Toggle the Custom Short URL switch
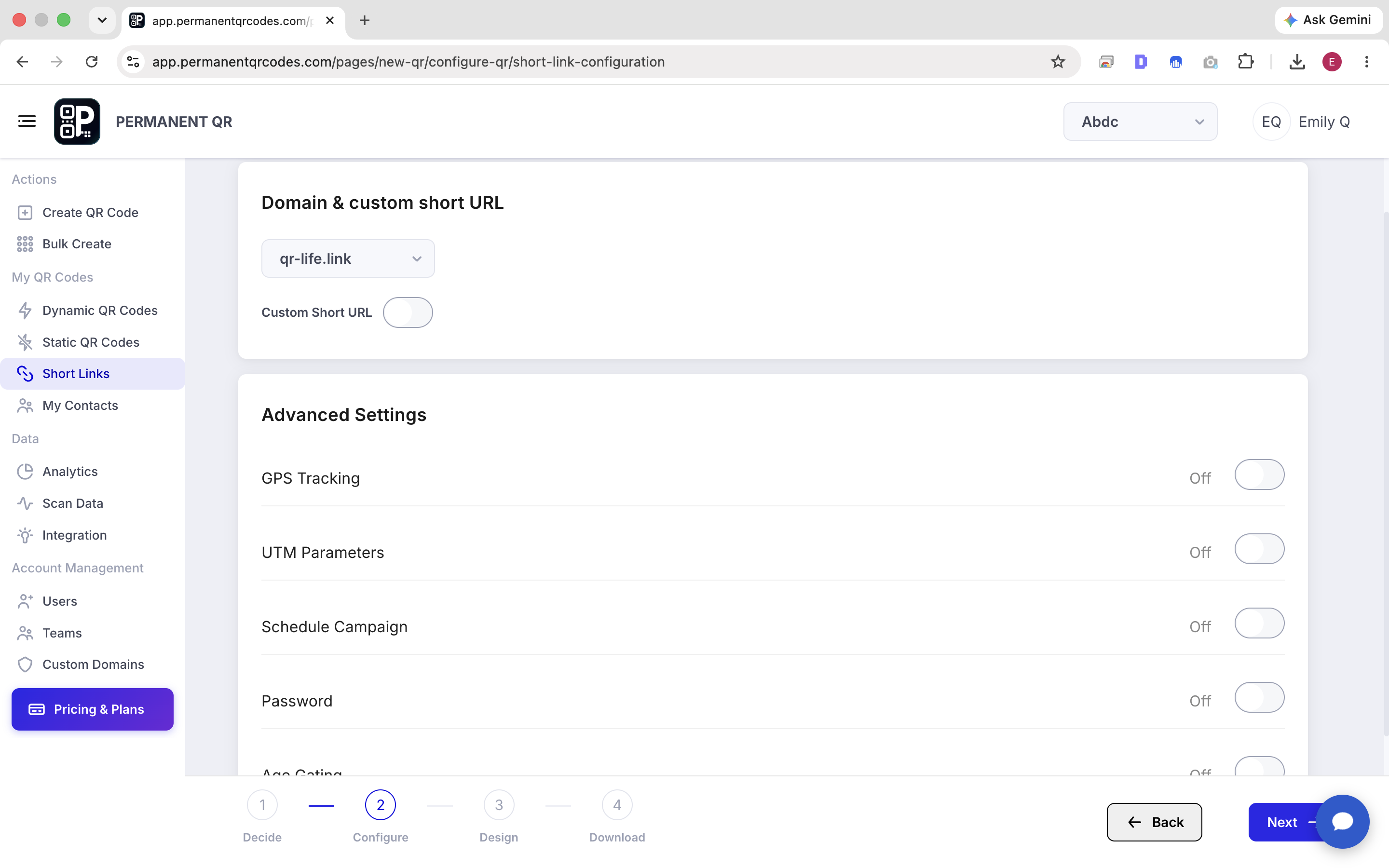This screenshot has height=868, width=1389. point(408,312)
